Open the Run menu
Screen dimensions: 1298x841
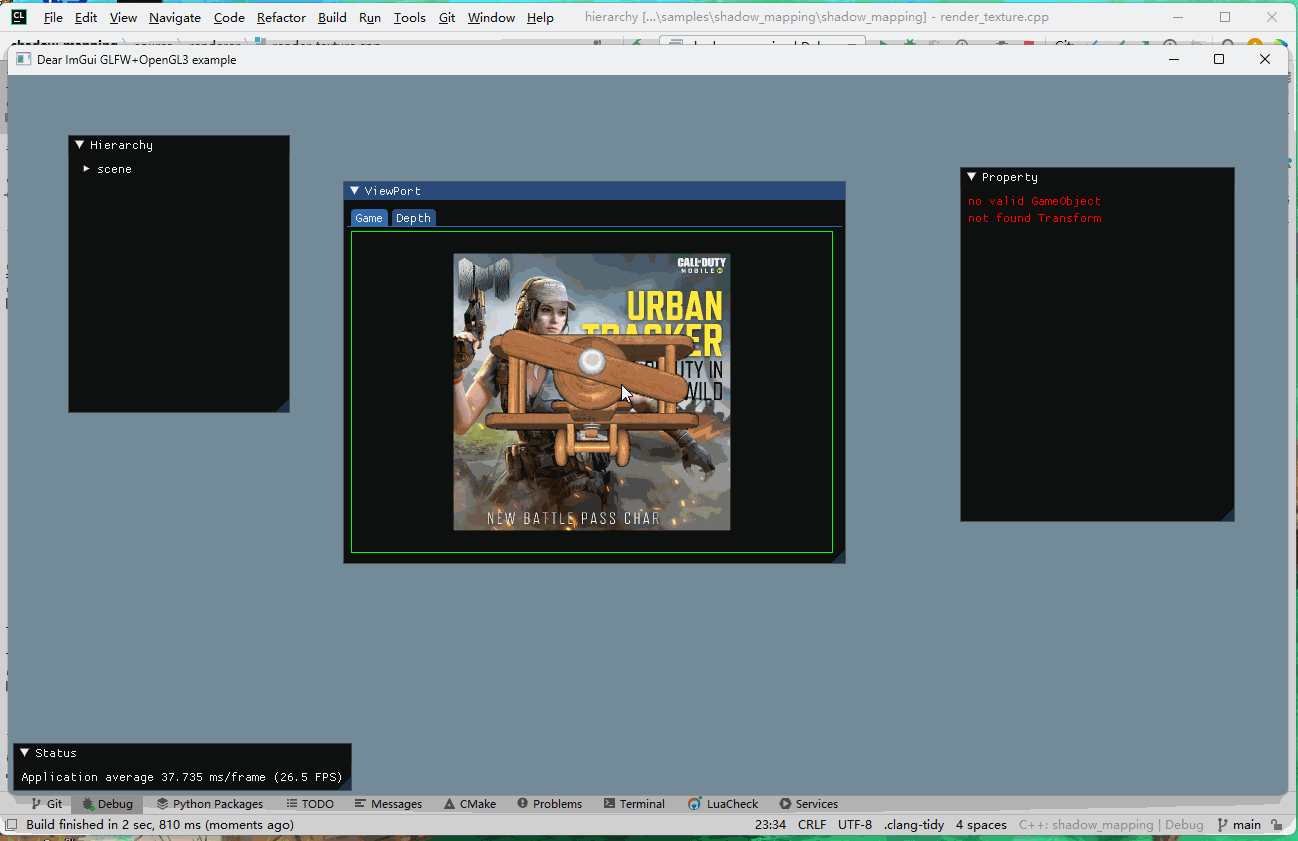pos(370,18)
